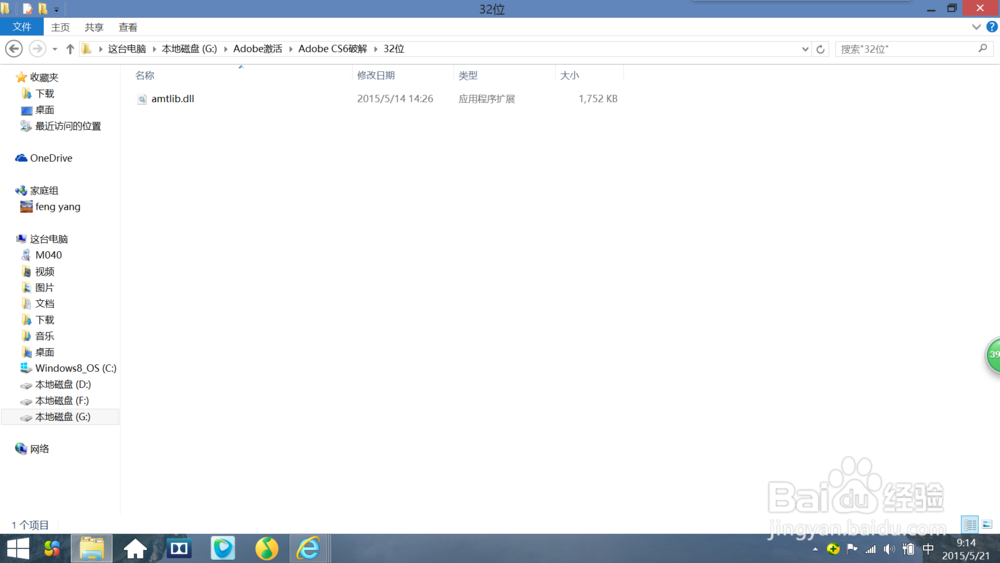This screenshot has height=563, width=1000.
Task: Open 本地磁盘 (F:) drive
Action: pyautogui.click(x=61, y=400)
